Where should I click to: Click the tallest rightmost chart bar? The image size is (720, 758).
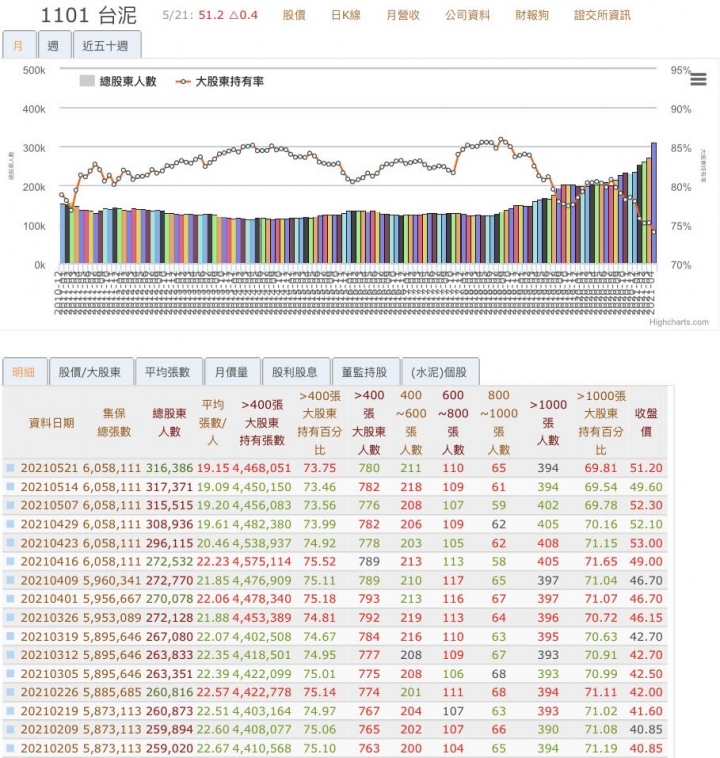654,203
